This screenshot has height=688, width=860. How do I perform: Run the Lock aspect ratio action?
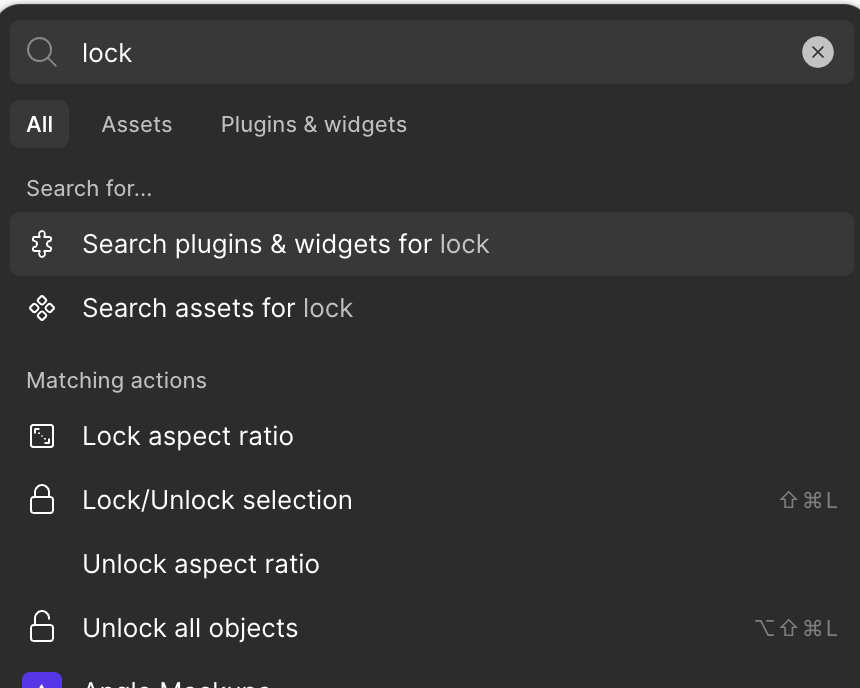point(432,436)
